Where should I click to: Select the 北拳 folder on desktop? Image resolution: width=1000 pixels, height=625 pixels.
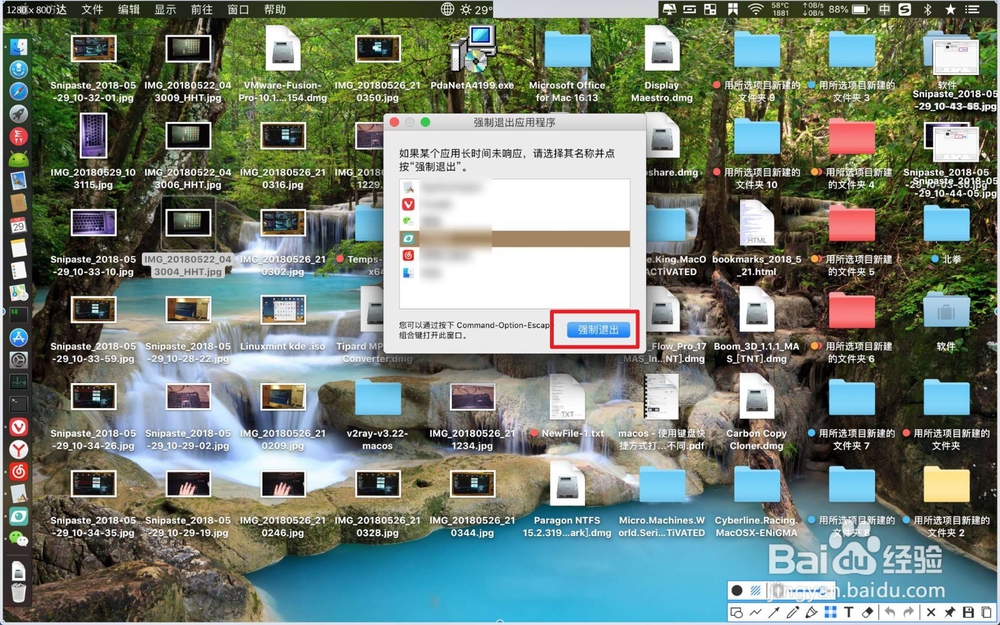pyautogui.click(x=946, y=234)
